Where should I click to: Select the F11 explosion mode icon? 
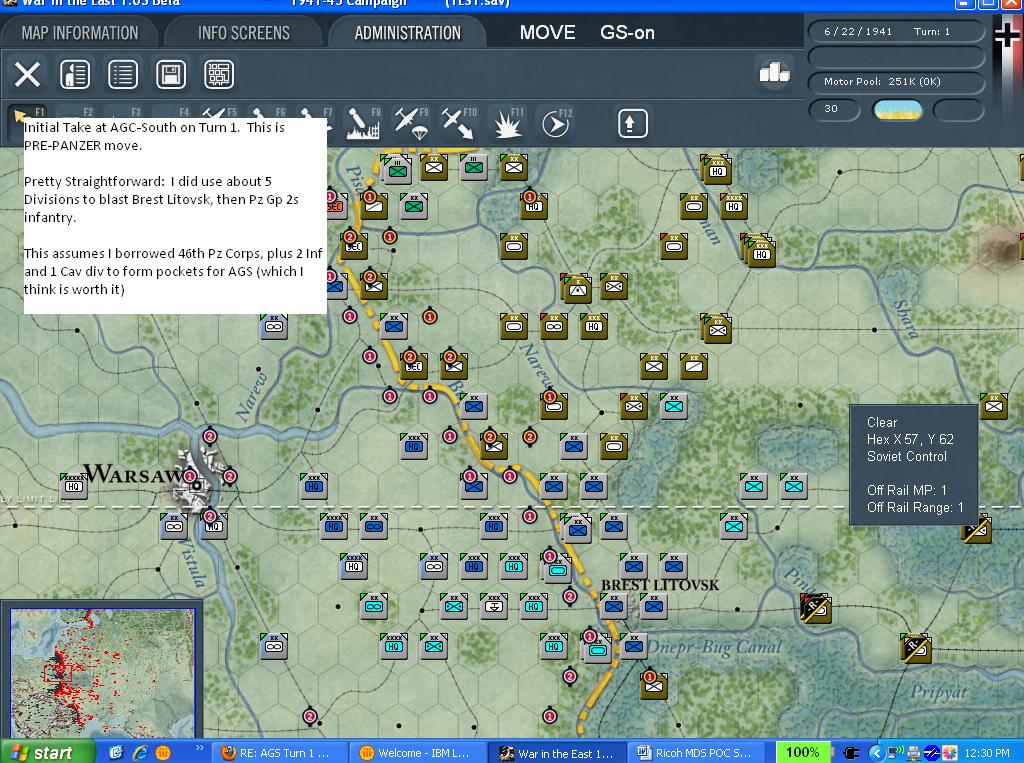(x=507, y=123)
